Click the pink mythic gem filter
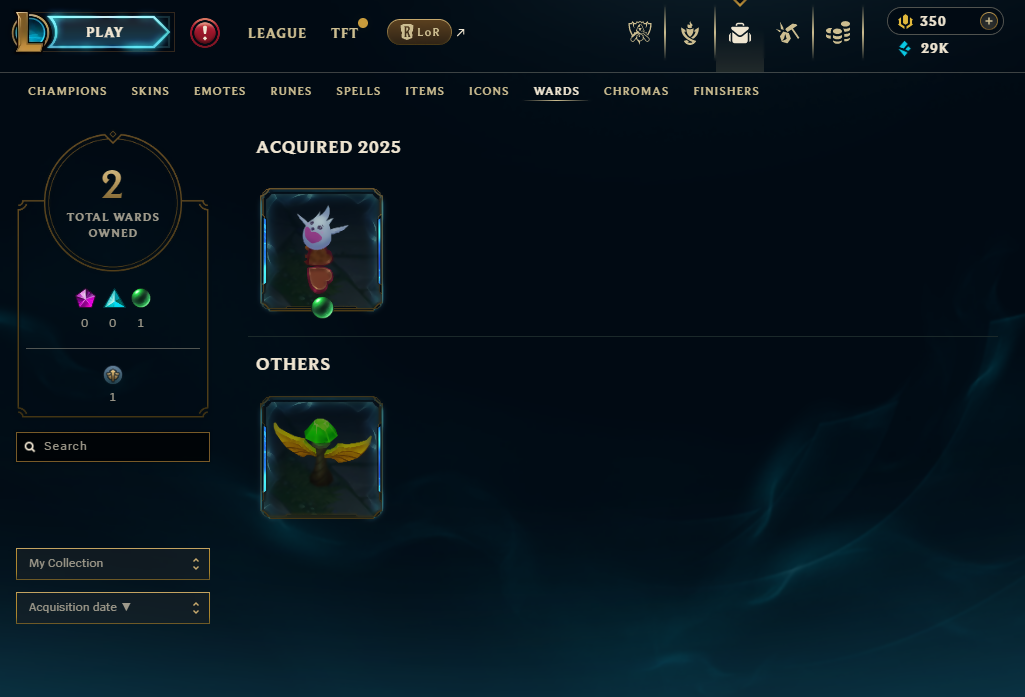This screenshot has height=697, width=1025. pyautogui.click(x=86, y=299)
